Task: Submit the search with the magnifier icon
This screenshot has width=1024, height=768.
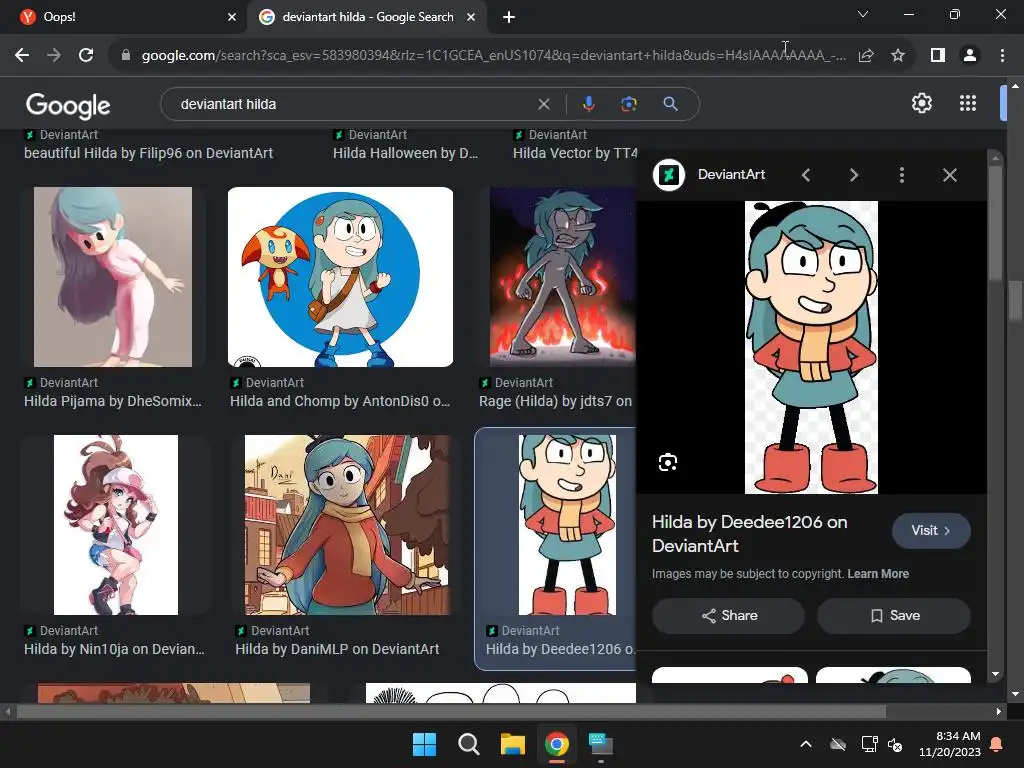Action: [x=670, y=104]
